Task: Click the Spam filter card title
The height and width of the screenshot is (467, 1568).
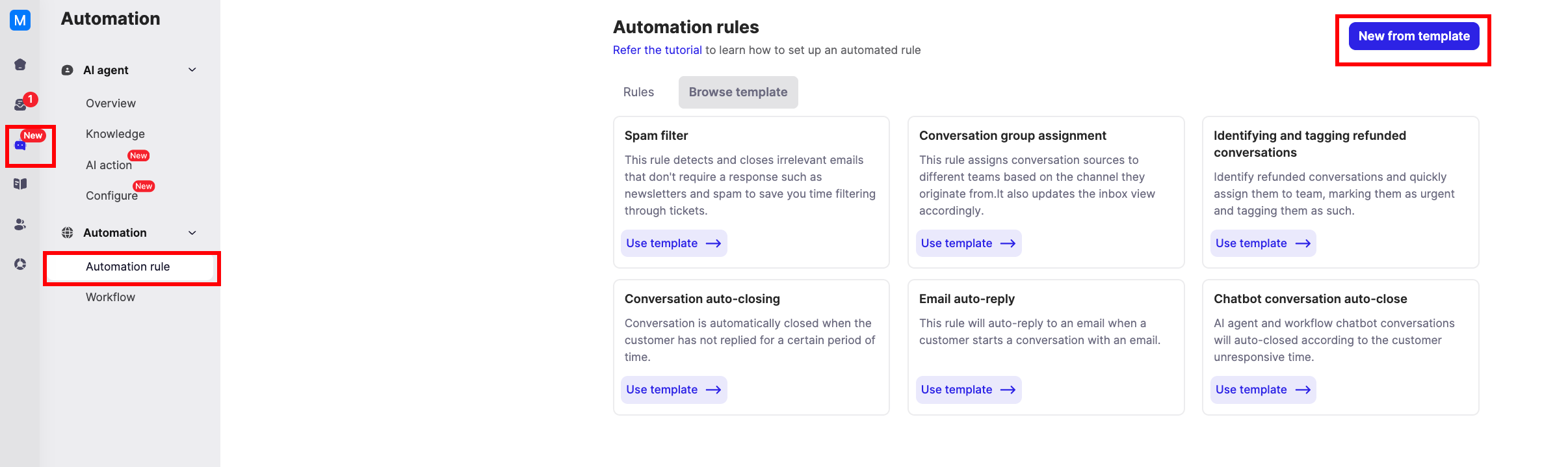Action: tap(656, 135)
